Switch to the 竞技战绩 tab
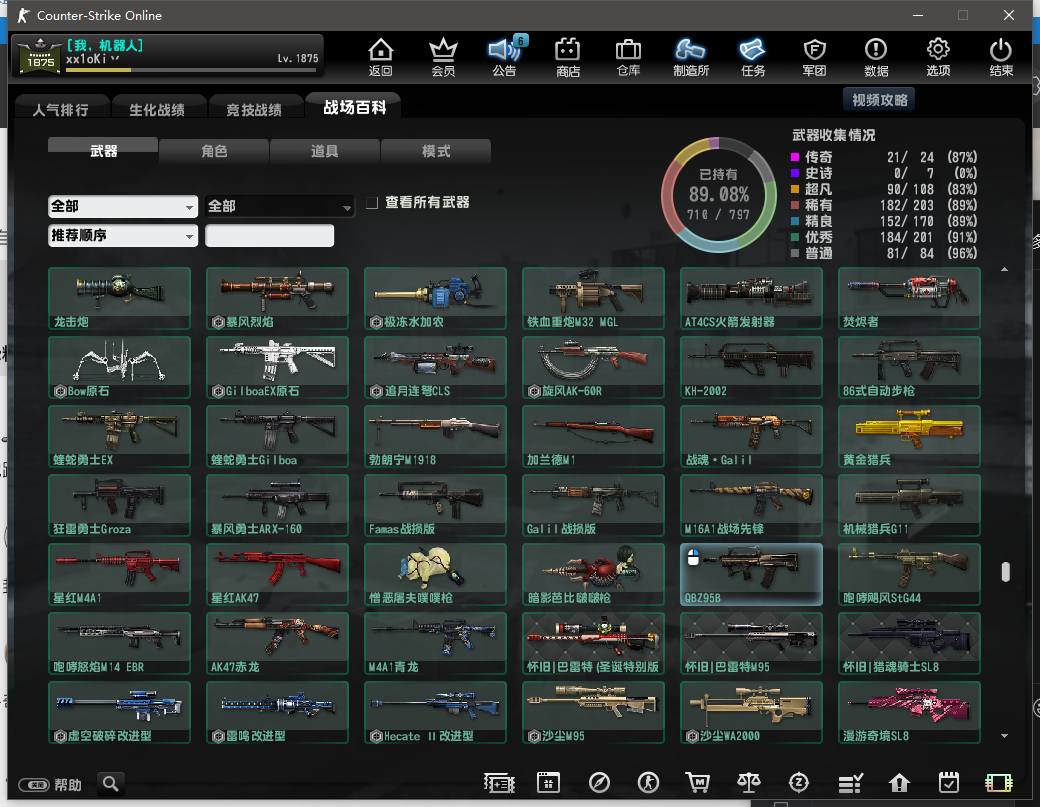The height and width of the screenshot is (807, 1040). coord(254,109)
